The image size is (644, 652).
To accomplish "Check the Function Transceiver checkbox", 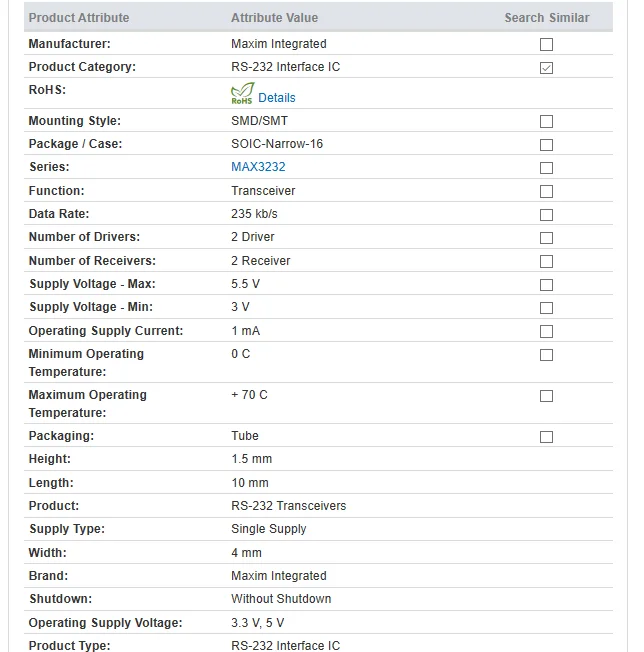I will 546,191.
